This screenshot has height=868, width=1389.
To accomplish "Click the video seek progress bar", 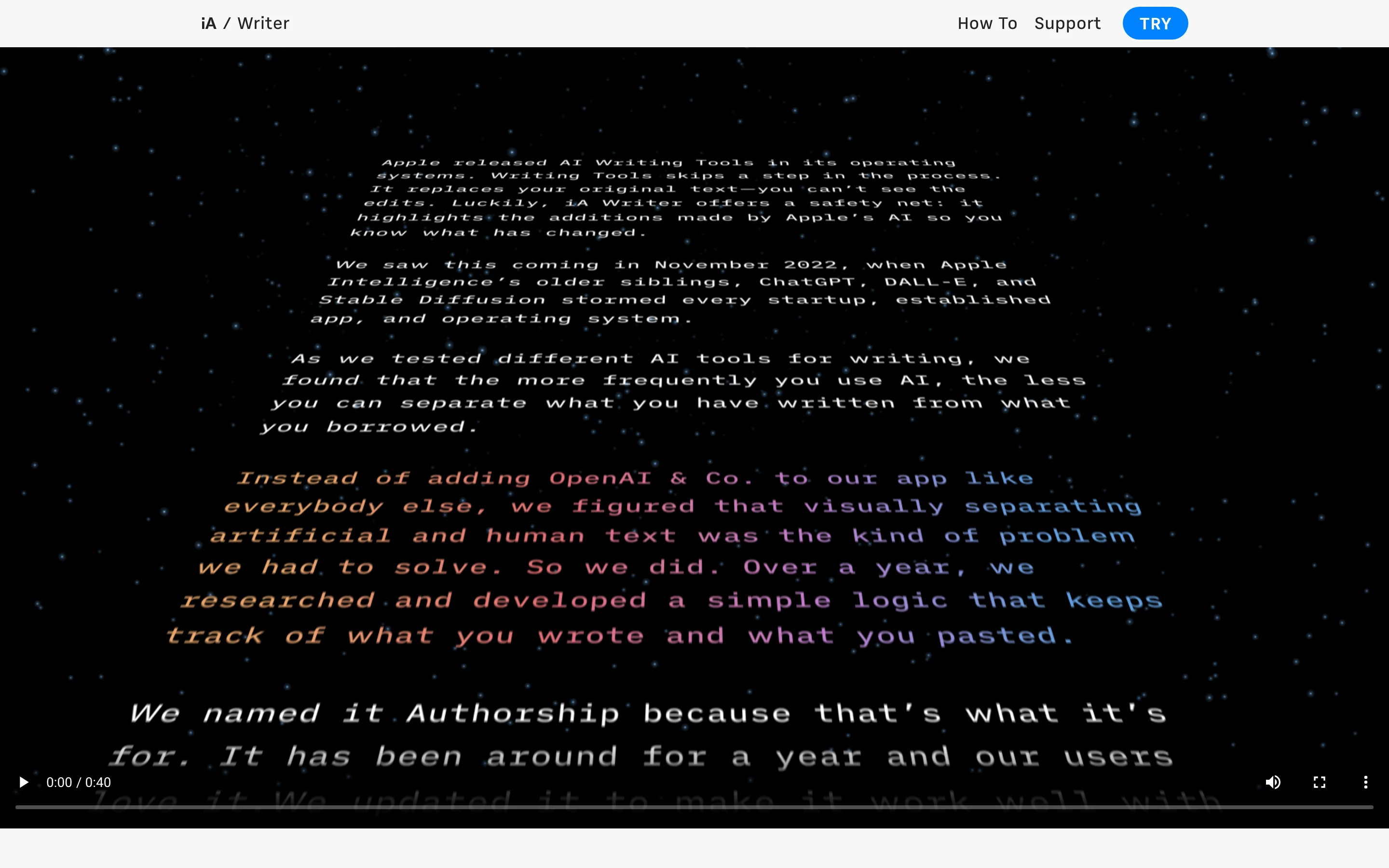I will [694, 807].
